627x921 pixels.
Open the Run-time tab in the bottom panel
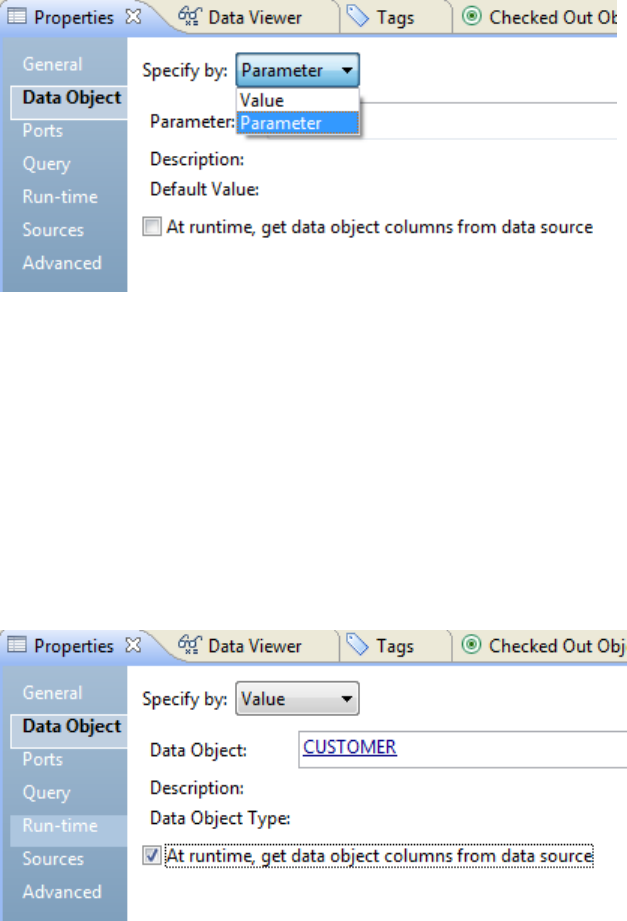pyautogui.click(x=60, y=826)
